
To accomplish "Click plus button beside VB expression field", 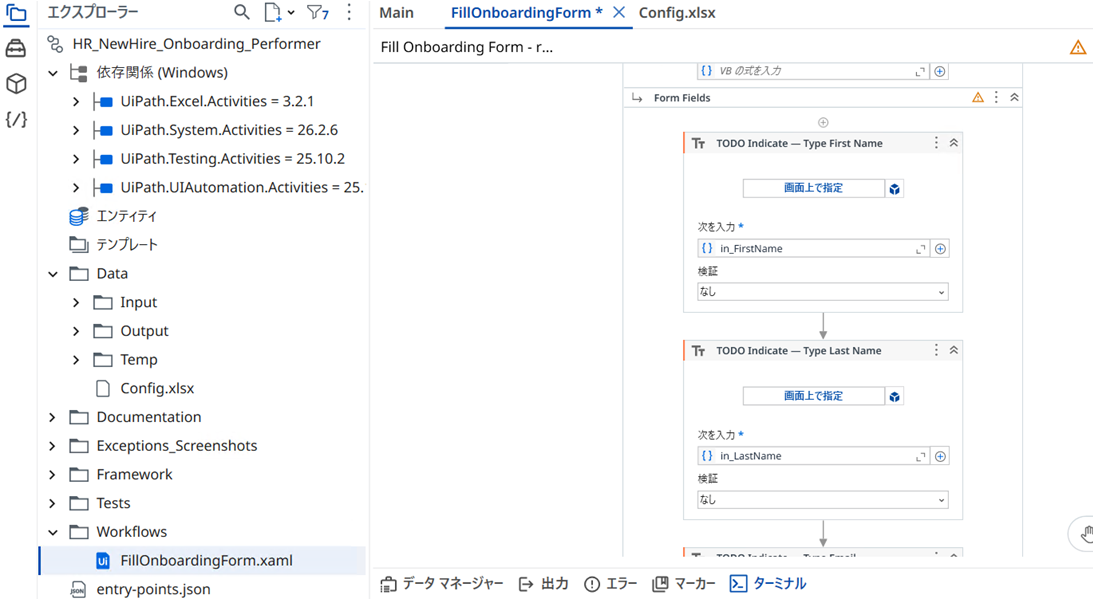I will (940, 71).
